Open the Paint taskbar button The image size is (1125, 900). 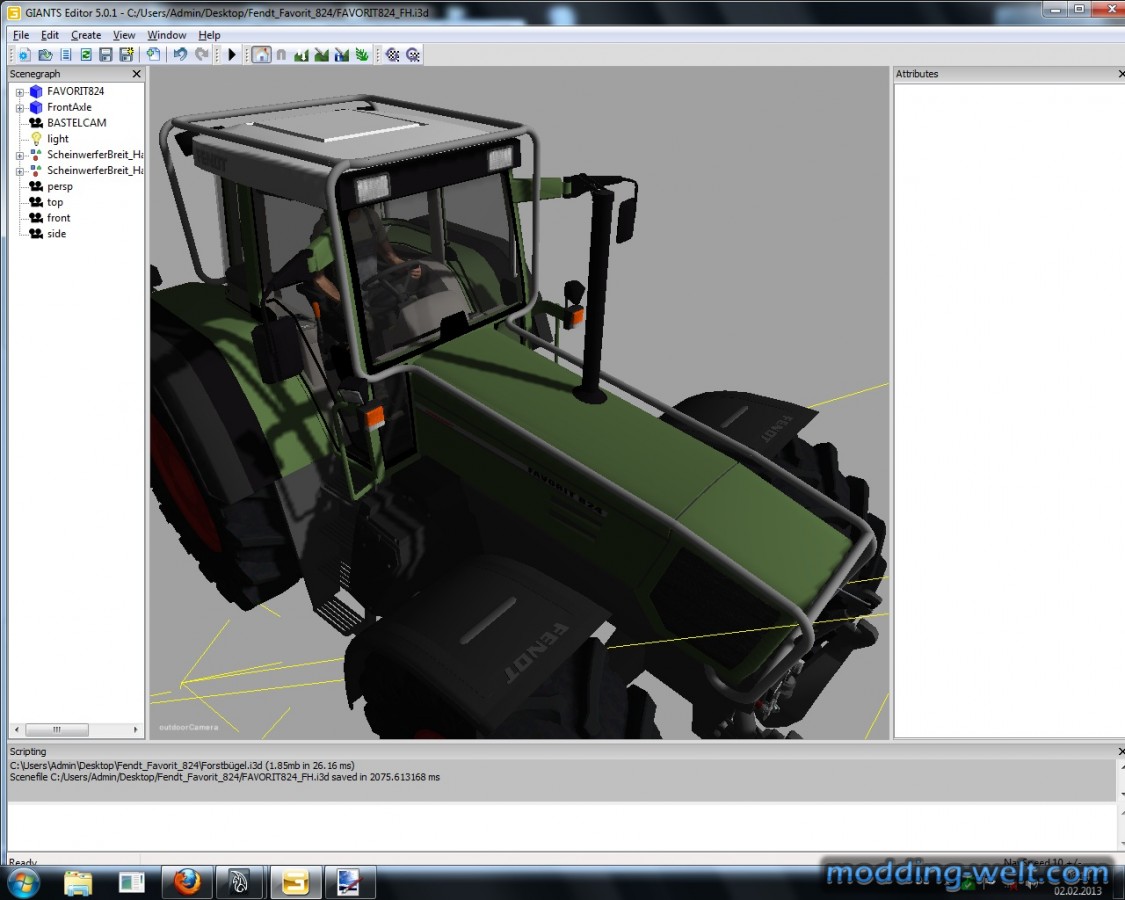(349, 883)
